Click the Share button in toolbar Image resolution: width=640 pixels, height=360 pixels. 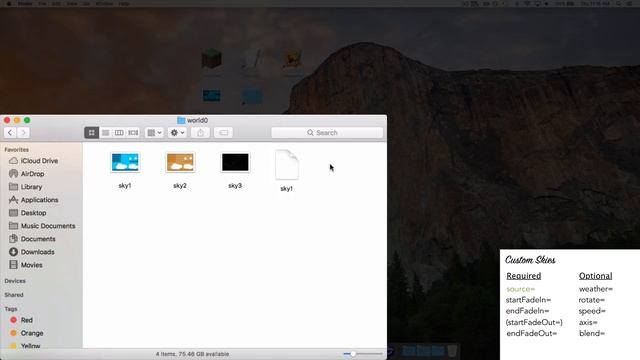click(x=200, y=133)
